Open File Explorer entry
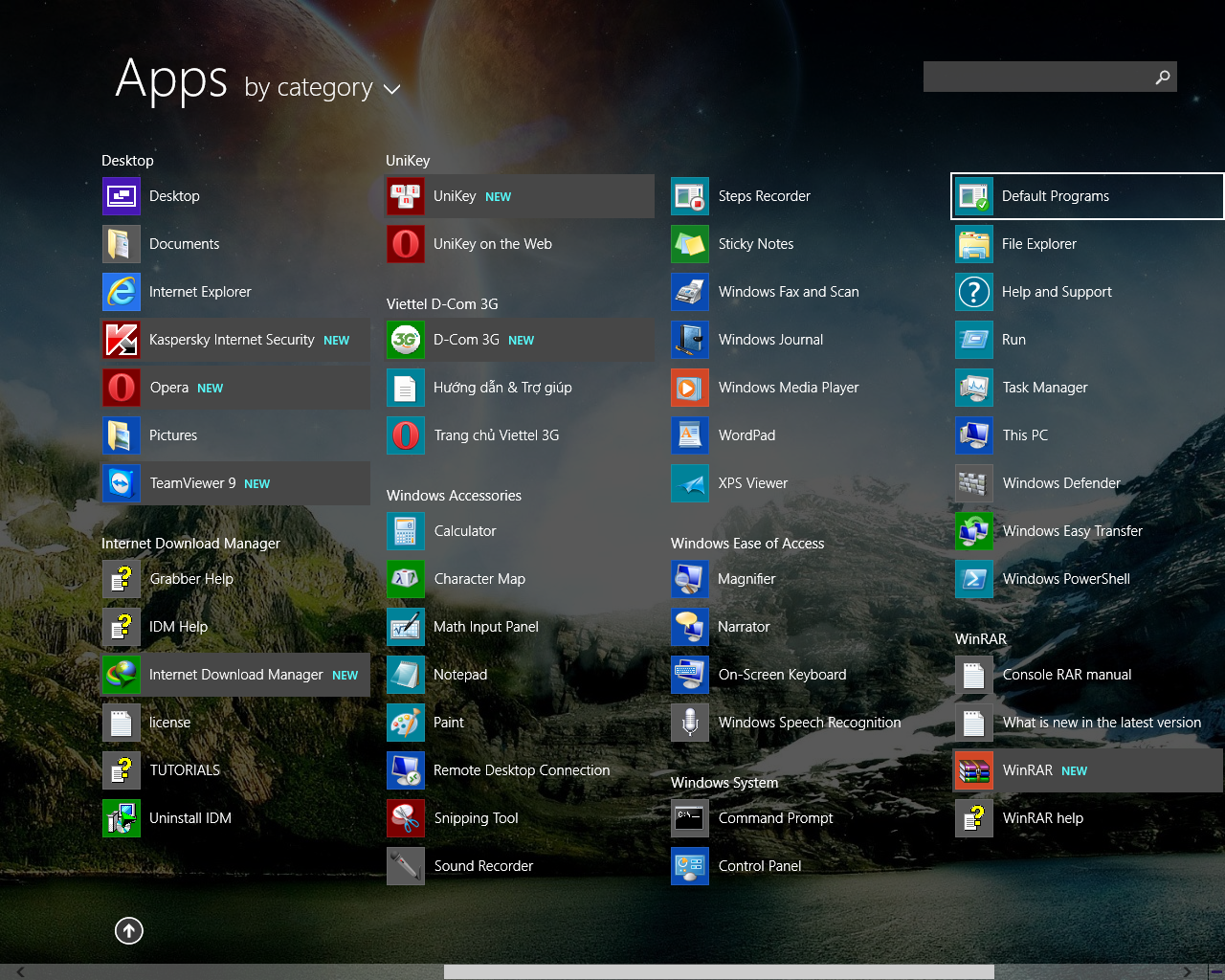1225x980 pixels. [1088, 244]
